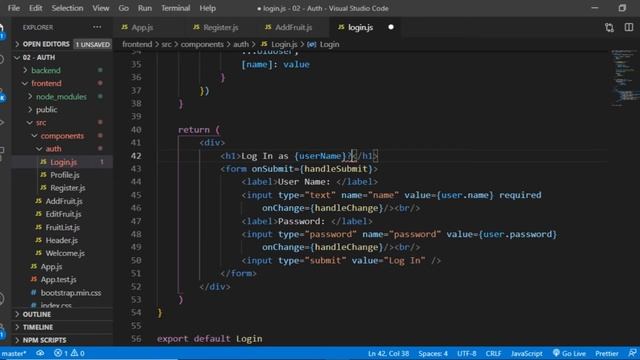Click line number 43 in the gutter
640x360 pixels.
coord(136,169)
